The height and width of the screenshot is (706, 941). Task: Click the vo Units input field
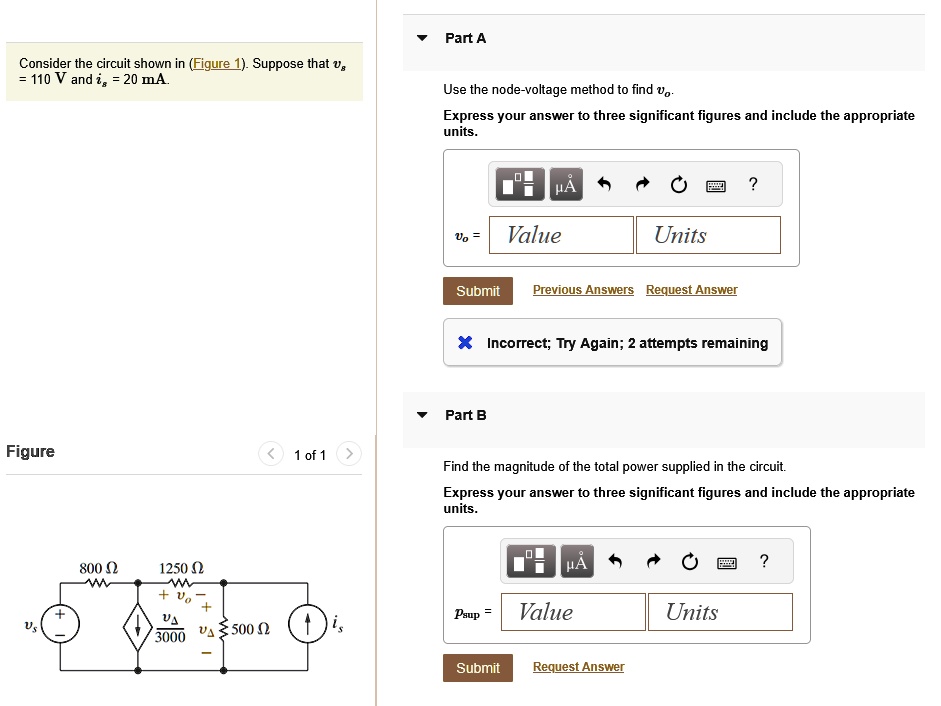click(x=708, y=235)
